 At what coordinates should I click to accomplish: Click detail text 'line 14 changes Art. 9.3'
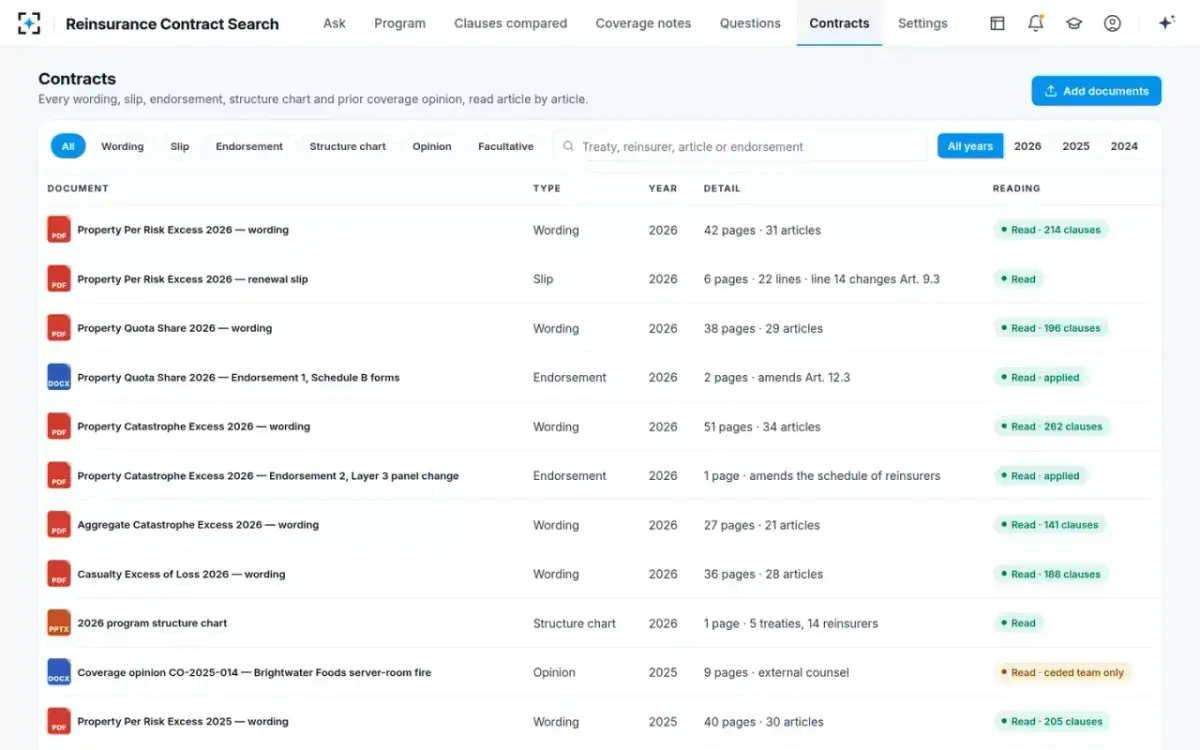pyautogui.click(x=875, y=279)
